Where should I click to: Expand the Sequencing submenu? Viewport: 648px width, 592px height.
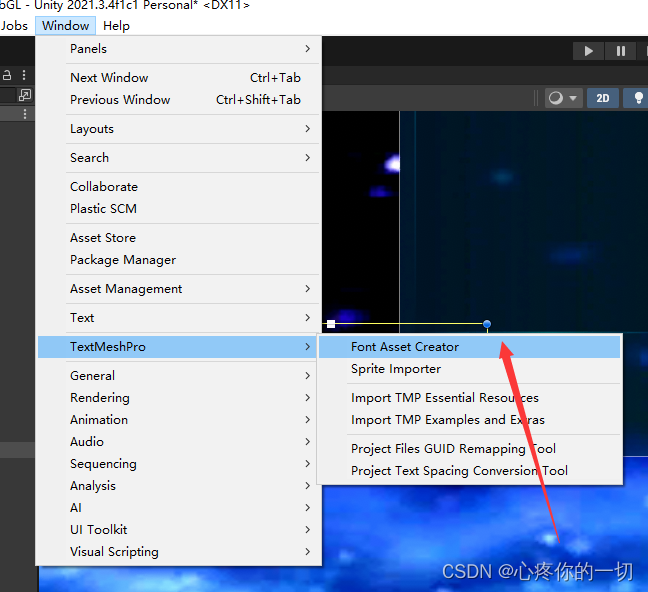[x=179, y=463]
